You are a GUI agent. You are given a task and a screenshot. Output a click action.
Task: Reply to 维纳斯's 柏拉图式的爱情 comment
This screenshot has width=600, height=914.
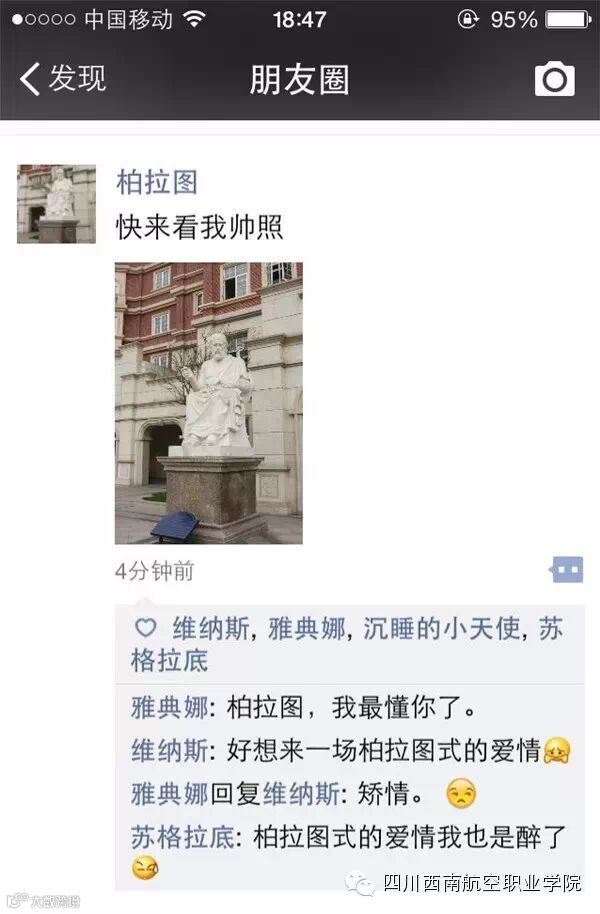pos(351,751)
